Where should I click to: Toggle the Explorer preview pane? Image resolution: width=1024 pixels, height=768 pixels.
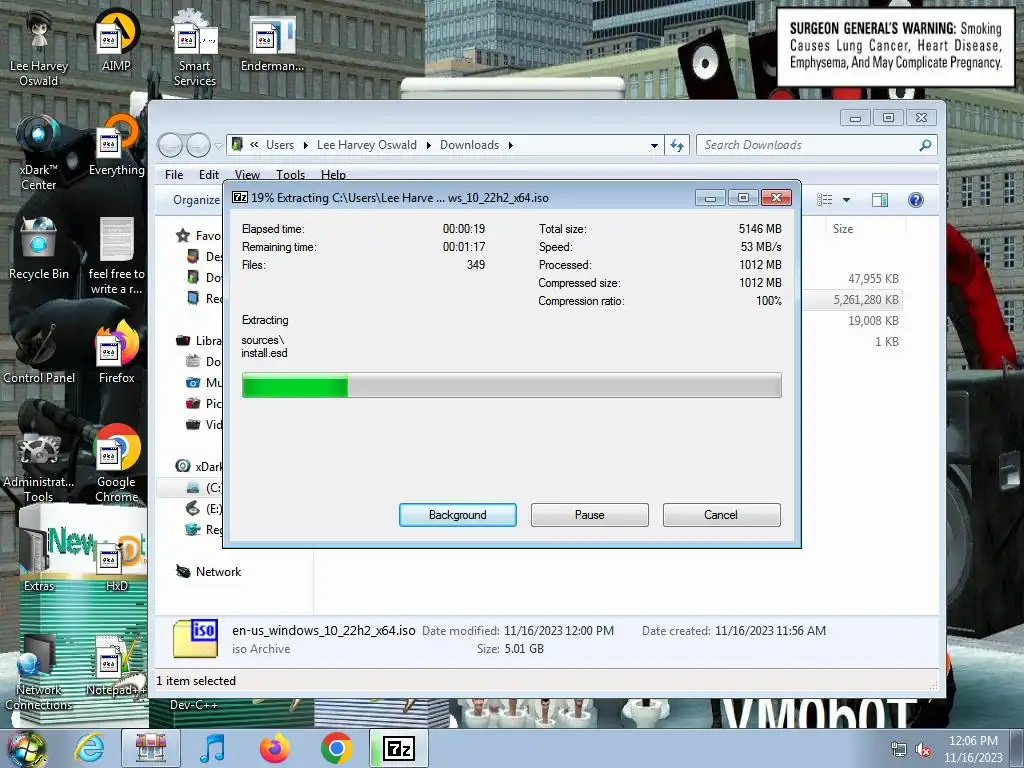[880, 200]
